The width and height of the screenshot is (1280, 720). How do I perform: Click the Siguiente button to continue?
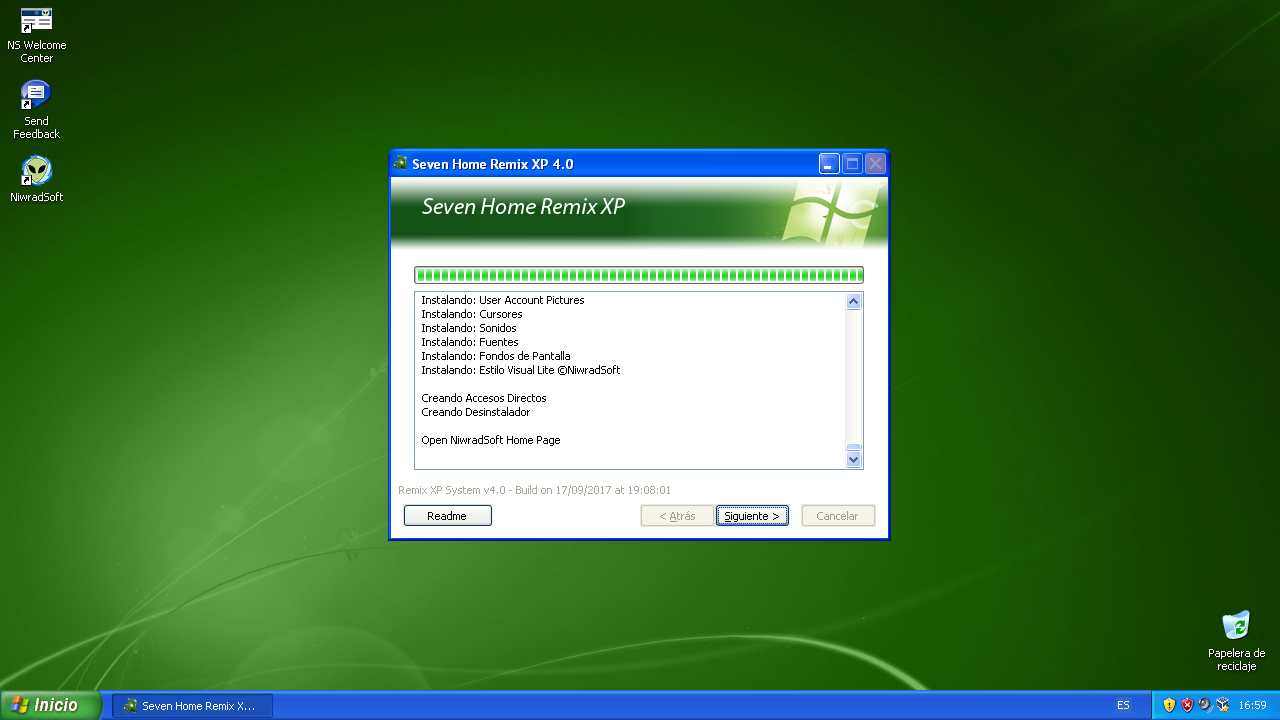[x=752, y=515]
